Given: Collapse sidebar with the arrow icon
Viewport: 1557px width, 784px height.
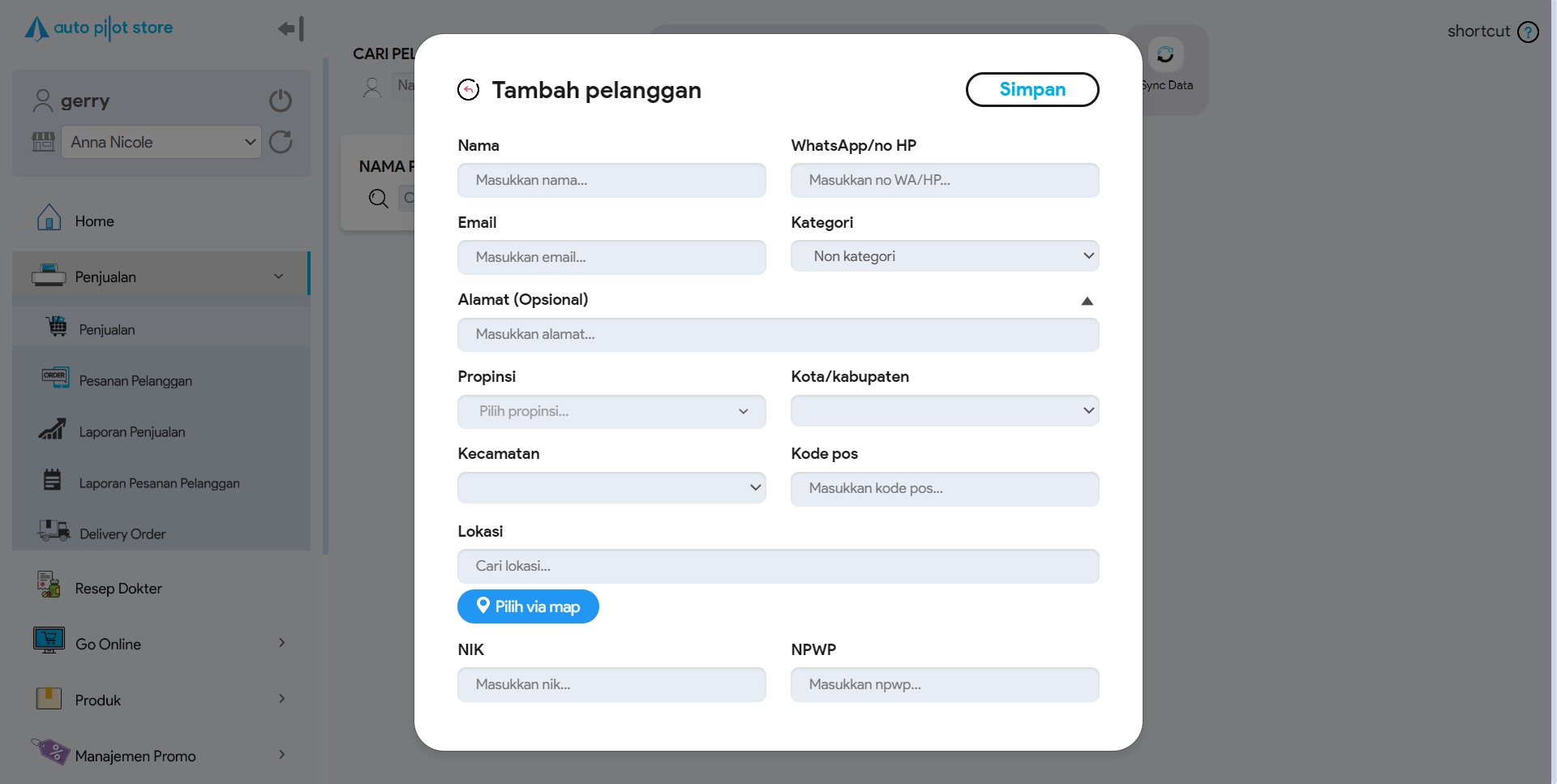Looking at the screenshot, I should (x=291, y=29).
